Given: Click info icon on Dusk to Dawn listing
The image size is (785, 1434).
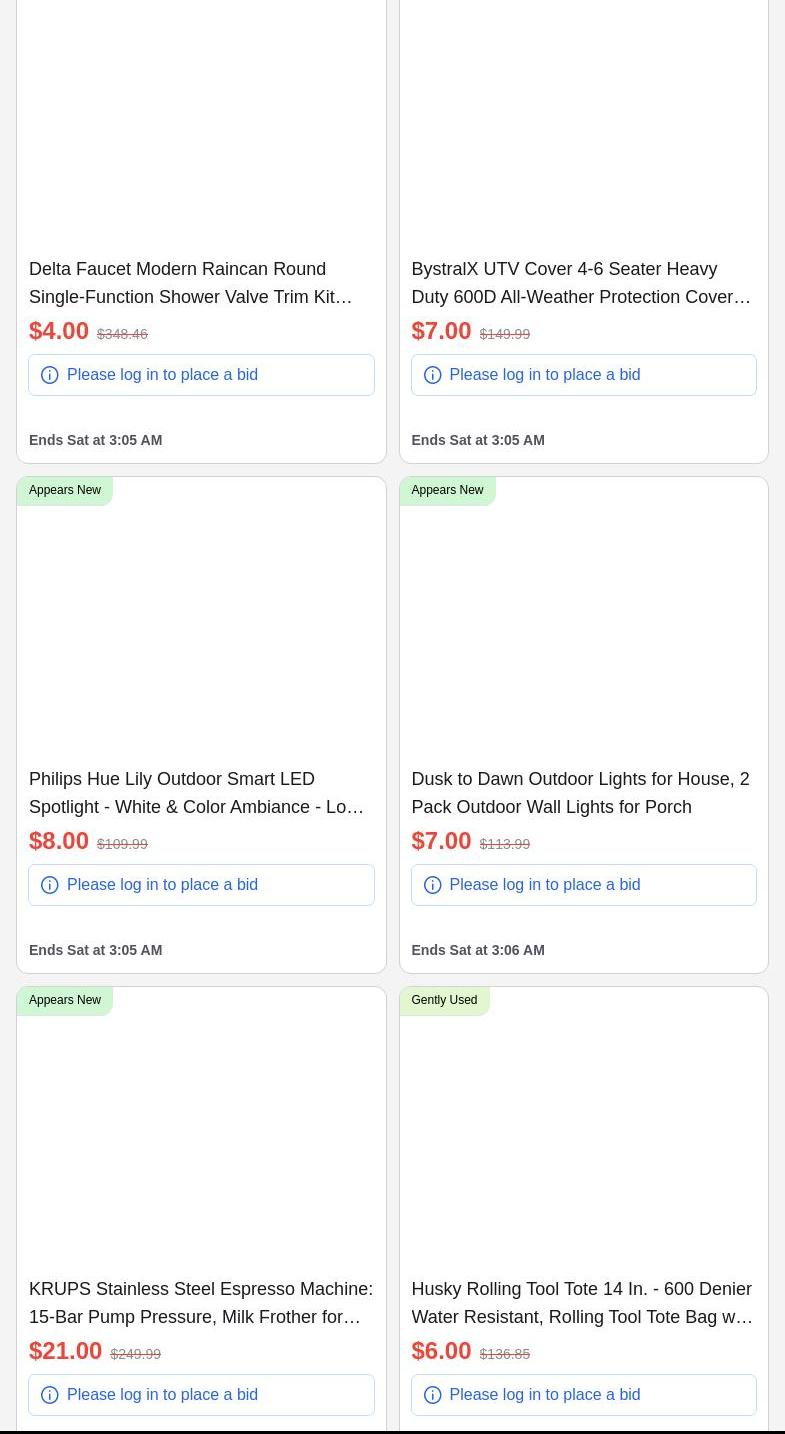Looking at the screenshot, I should (x=433, y=885).
